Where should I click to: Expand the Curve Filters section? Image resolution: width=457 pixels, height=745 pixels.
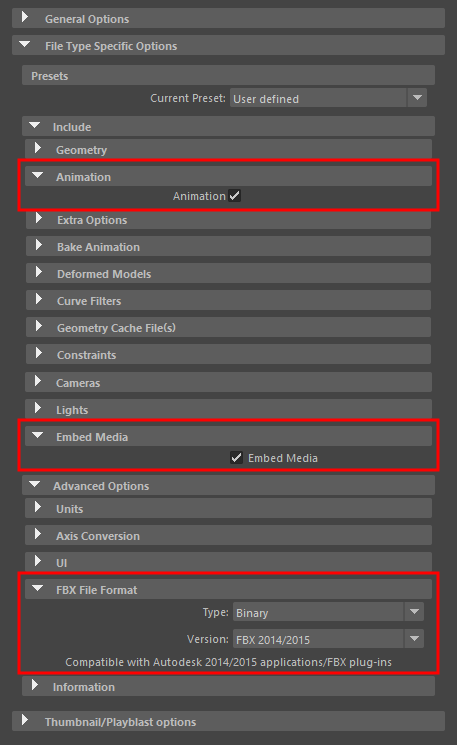[228, 300]
